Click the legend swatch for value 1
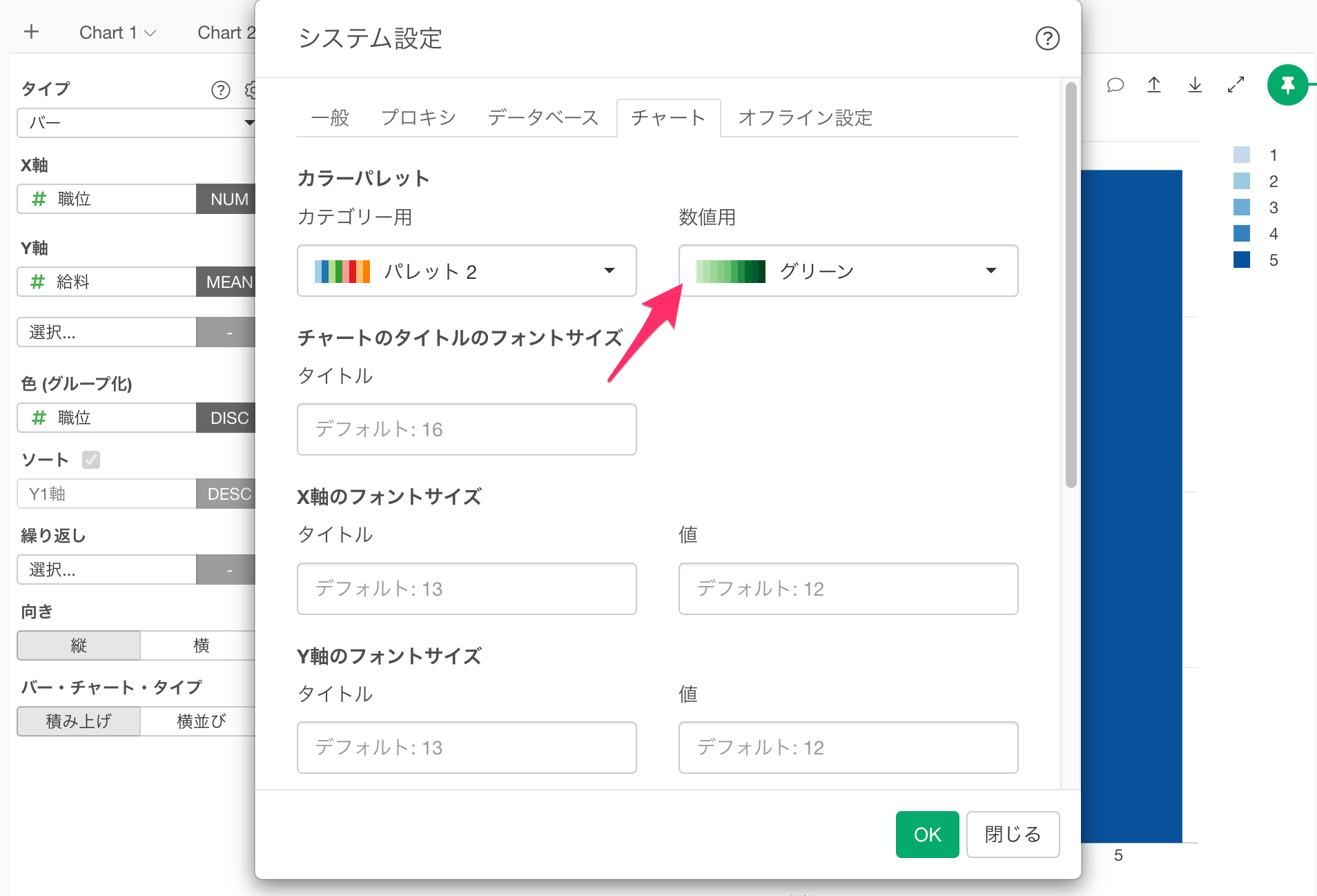Screen dimensions: 1317x896 (x=1241, y=155)
